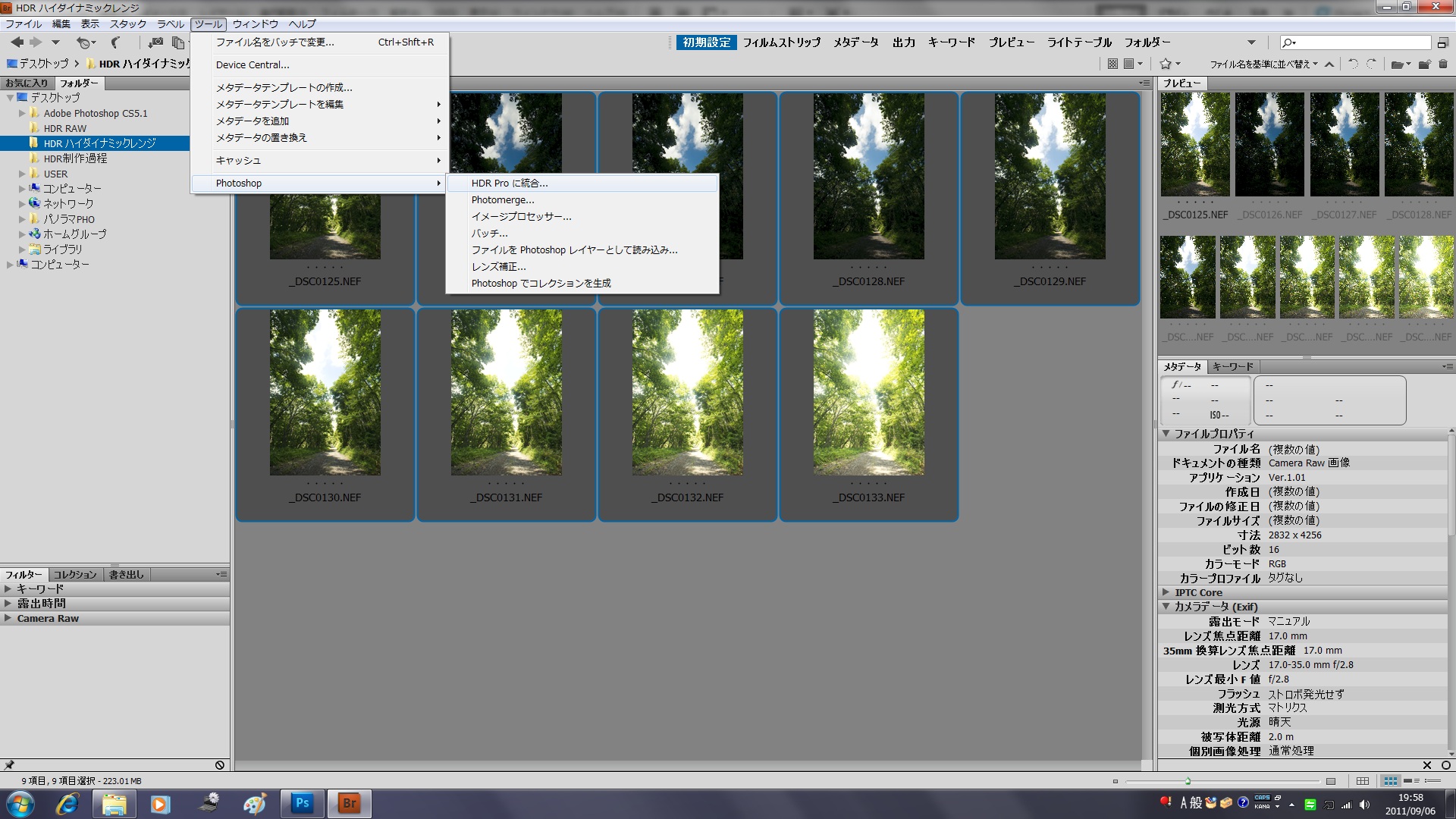
Task: Choose Photomerge from the Photoshop submenu
Action: pos(502,200)
